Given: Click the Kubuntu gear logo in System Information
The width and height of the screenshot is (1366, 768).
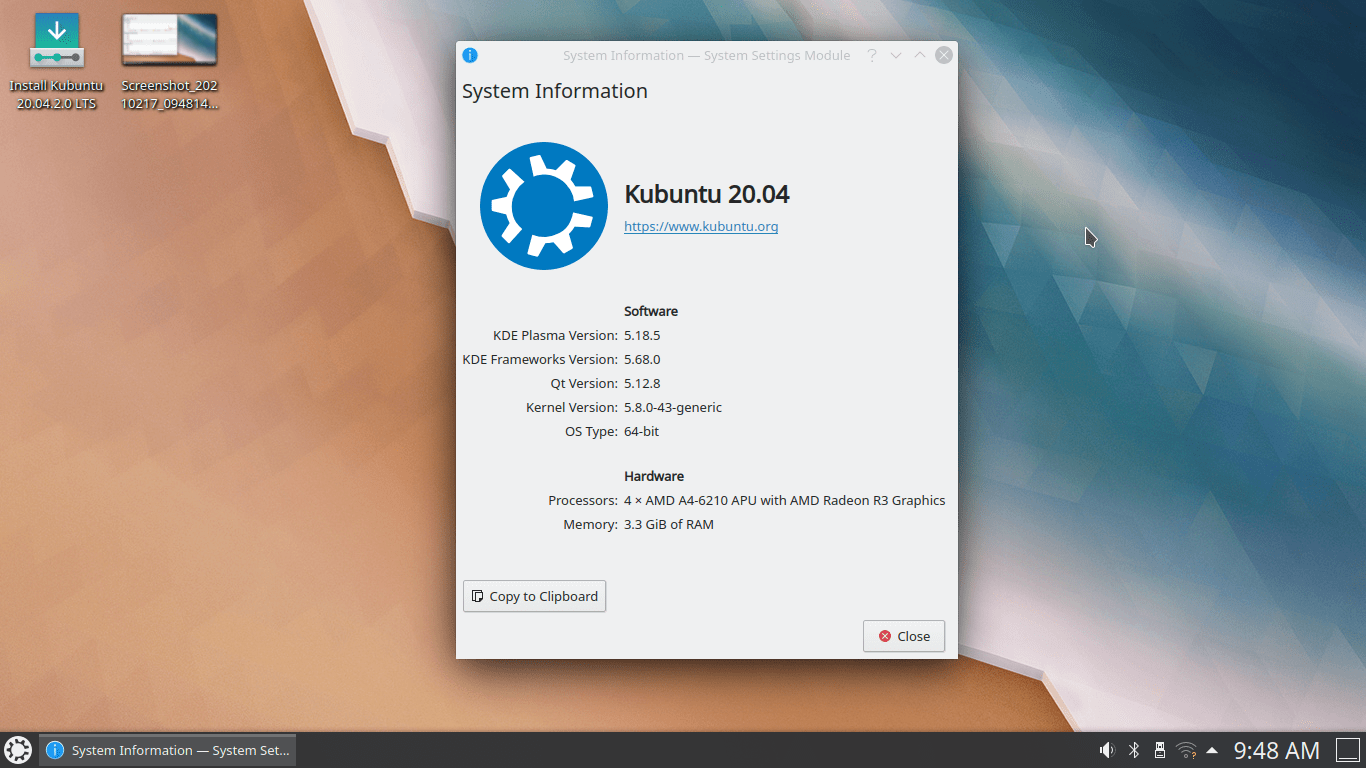Looking at the screenshot, I should [x=544, y=206].
